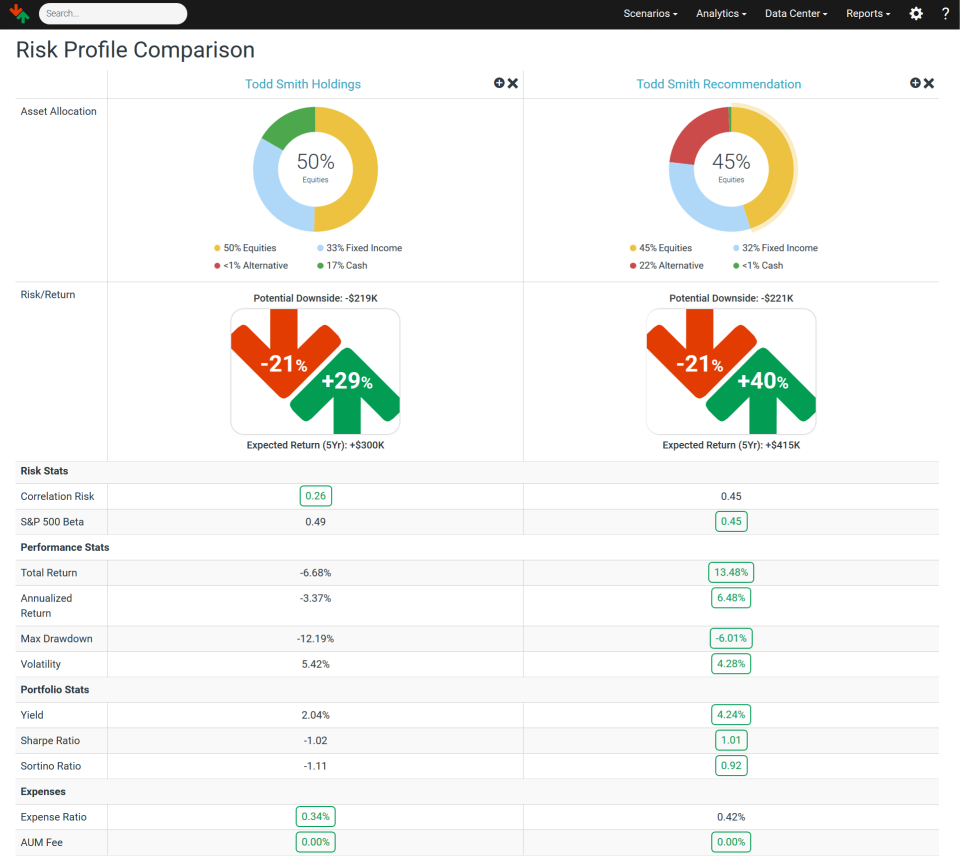
Task: Expand the Analytics dropdown menu
Action: pos(721,14)
